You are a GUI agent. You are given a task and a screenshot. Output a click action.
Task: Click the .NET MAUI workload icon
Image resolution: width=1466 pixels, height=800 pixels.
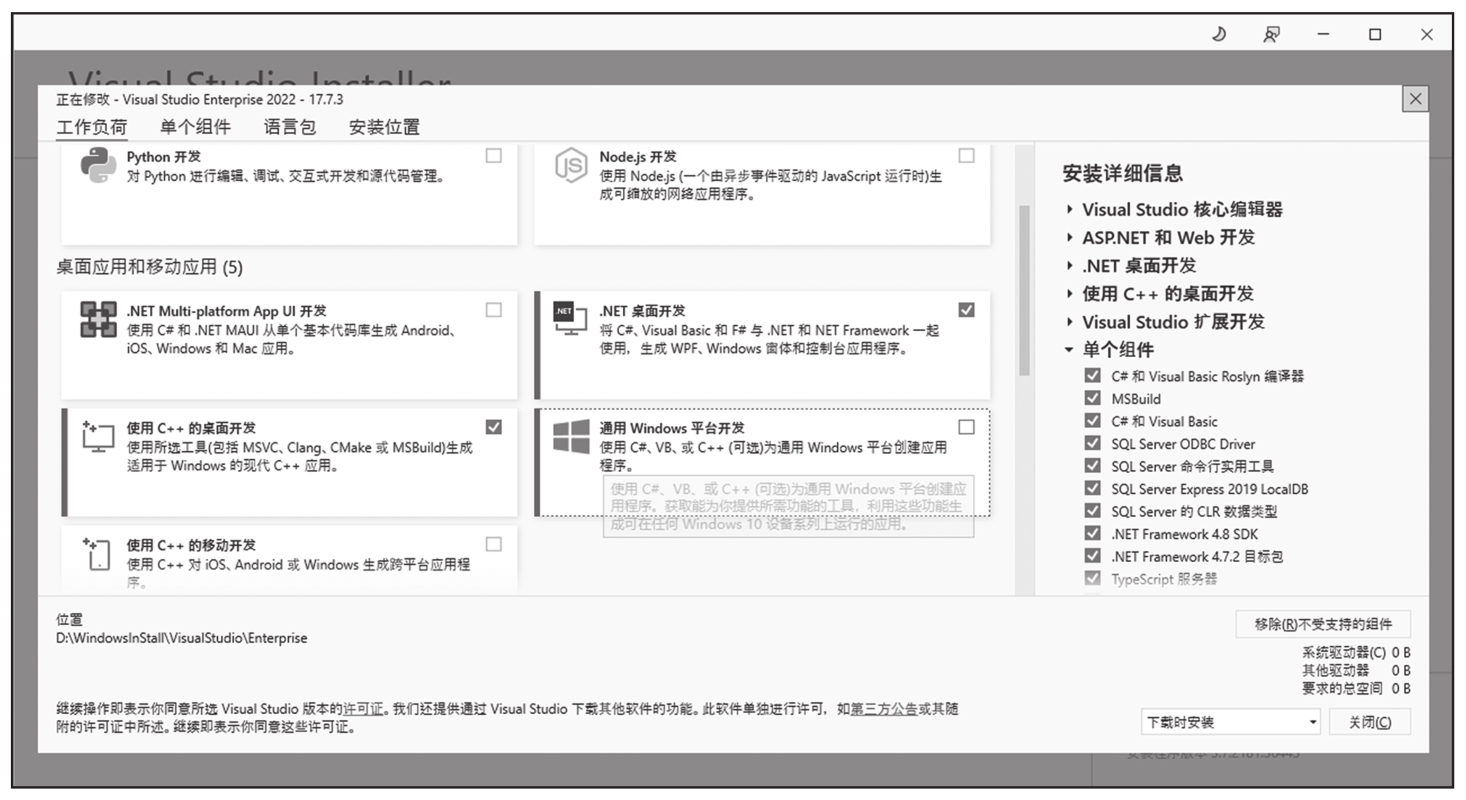[x=98, y=320]
